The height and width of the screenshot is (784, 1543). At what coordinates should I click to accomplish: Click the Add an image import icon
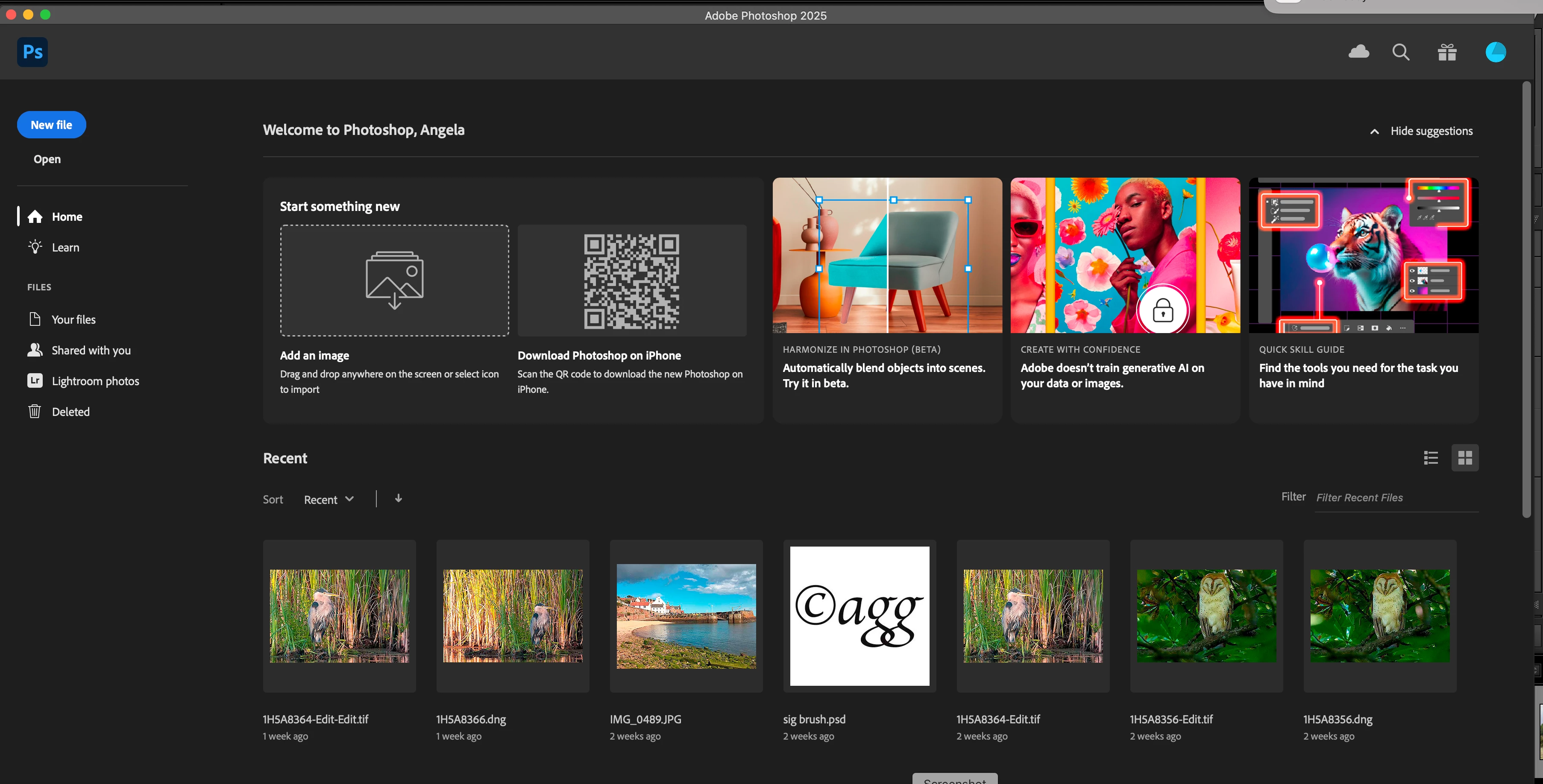point(394,280)
